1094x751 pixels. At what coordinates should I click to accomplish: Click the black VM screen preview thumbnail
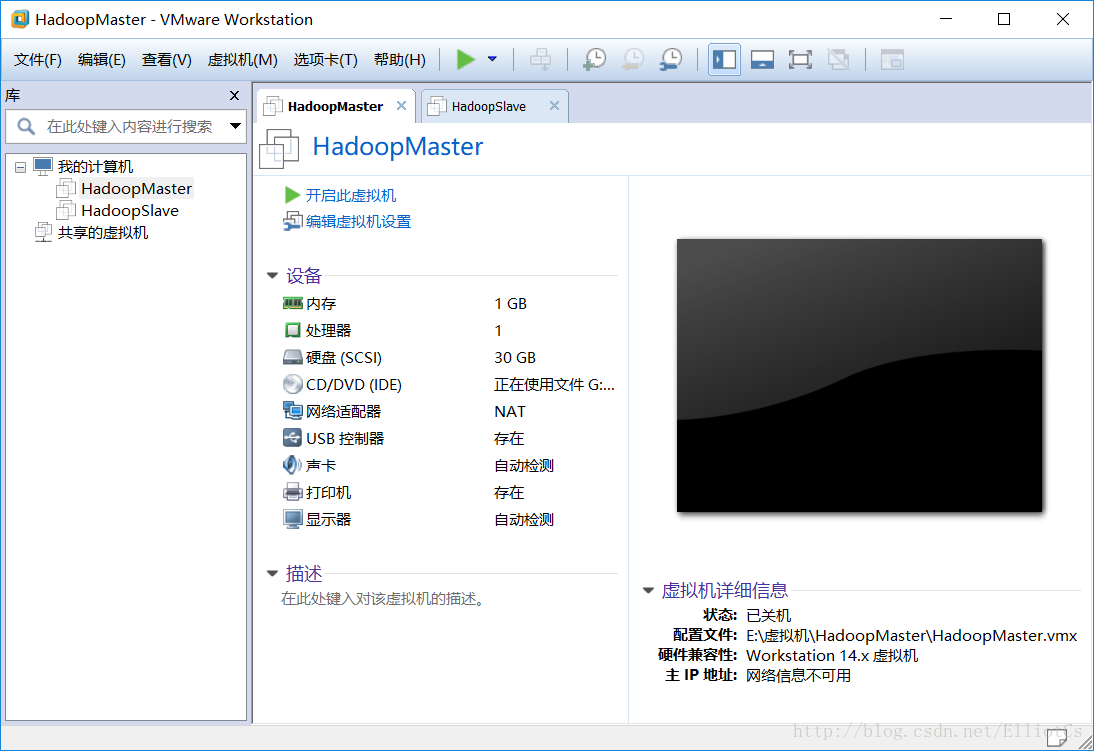(x=859, y=376)
